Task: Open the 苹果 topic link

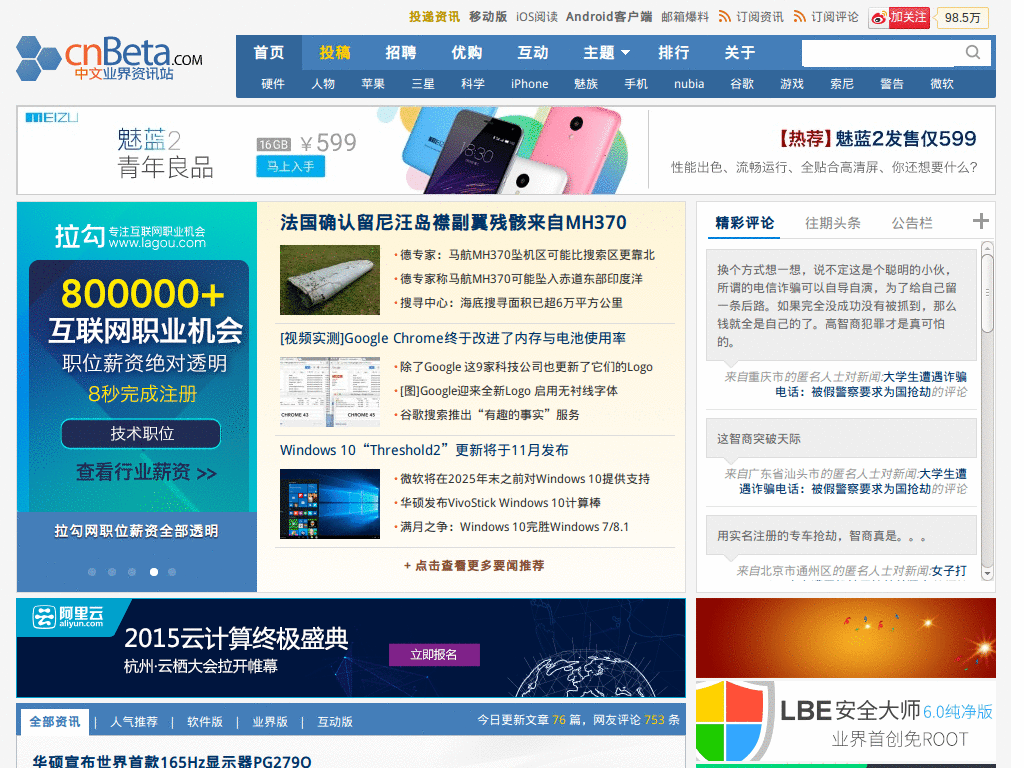Action: pos(373,84)
